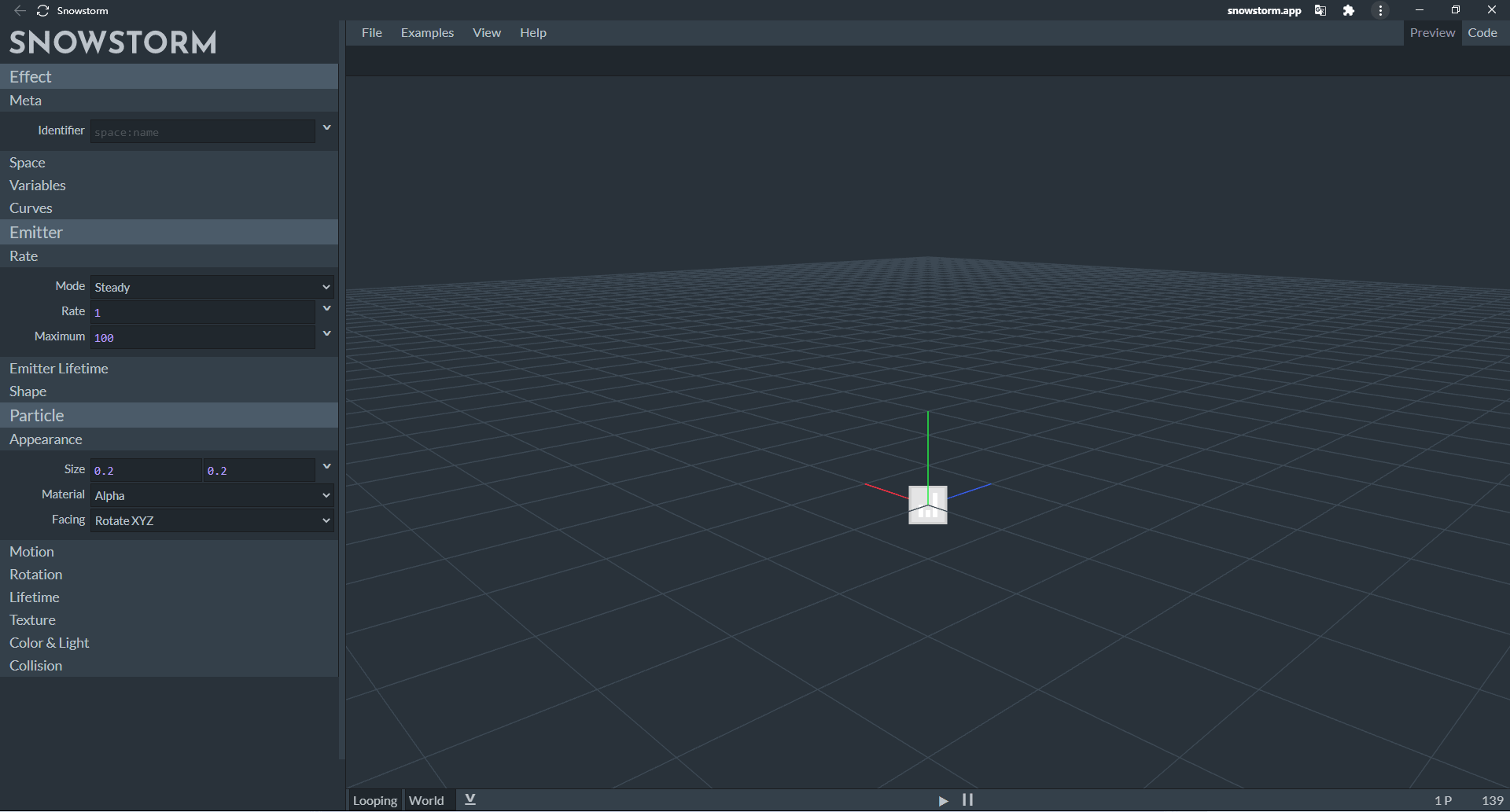Viewport: 1510px width, 812px height.
Task: Expand the Curves subsection
Action: 169,208
